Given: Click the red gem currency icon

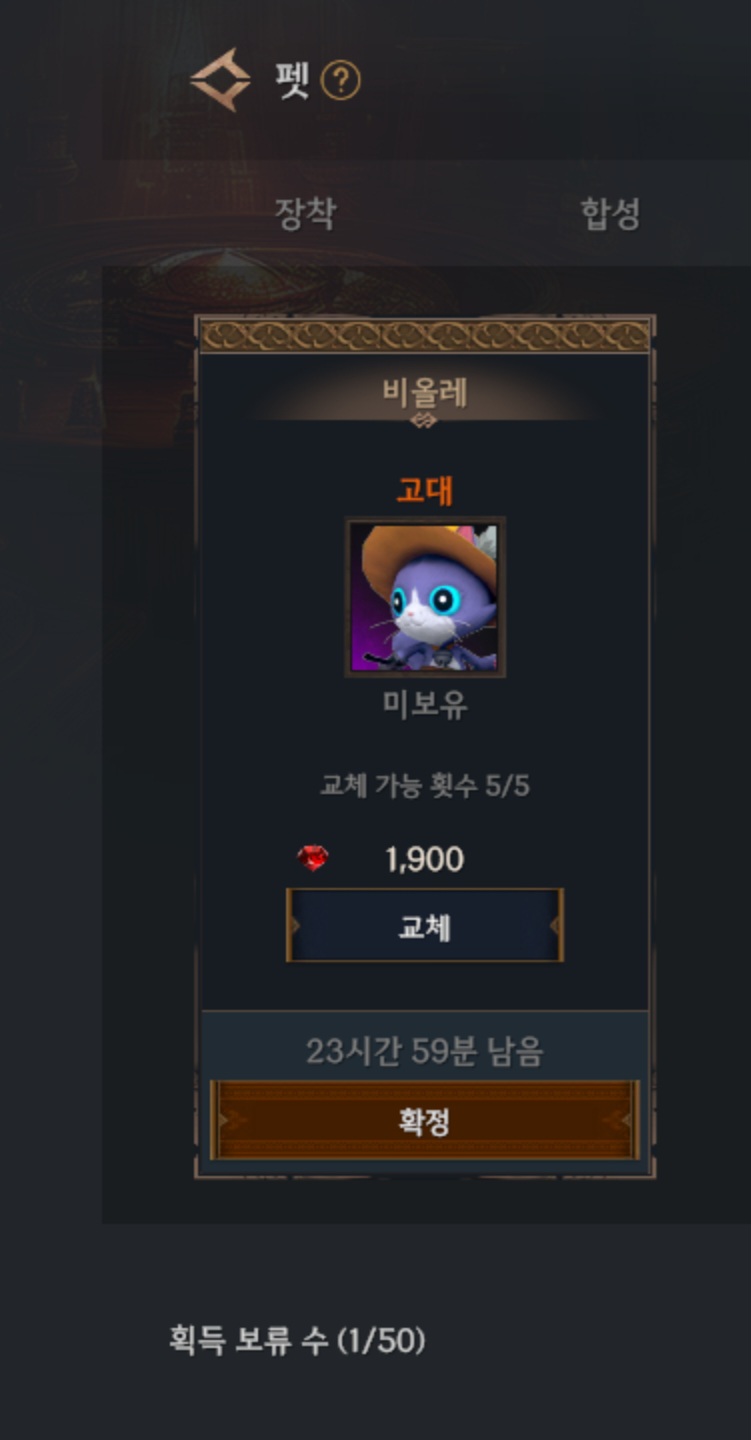Looking at the screenshot, I should coord(313,858).
